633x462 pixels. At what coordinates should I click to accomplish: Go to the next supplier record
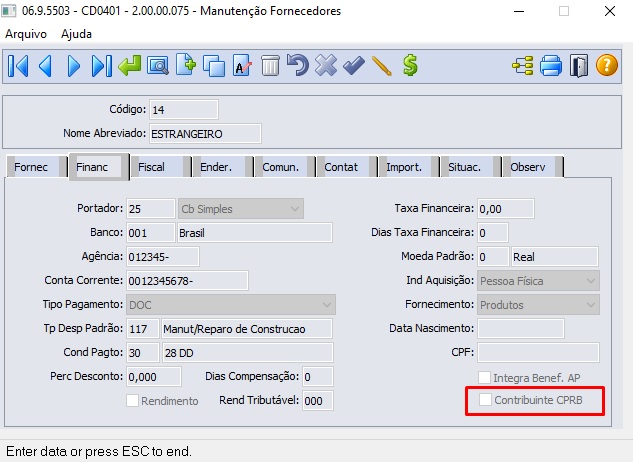tap(73, 66)
